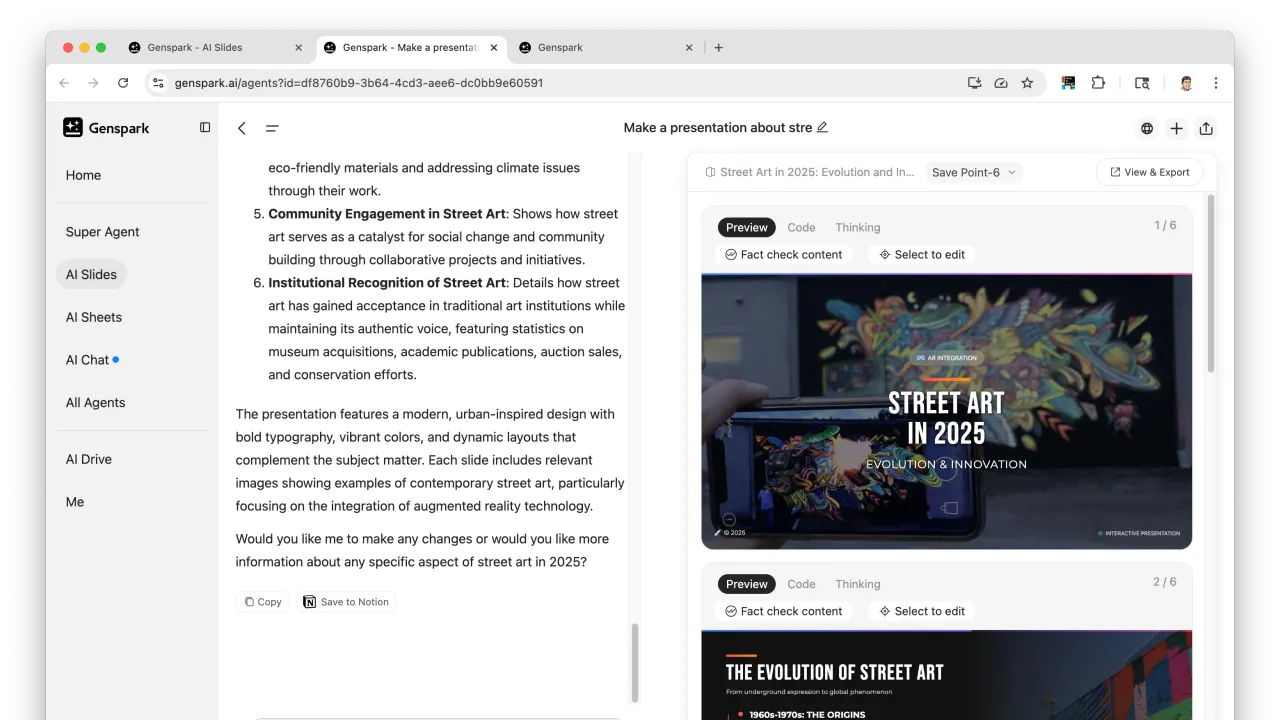1280x720 pixels.
Task: Select Preview tab on slide 1
Action: pyautogui.click(x=746, y=227)
